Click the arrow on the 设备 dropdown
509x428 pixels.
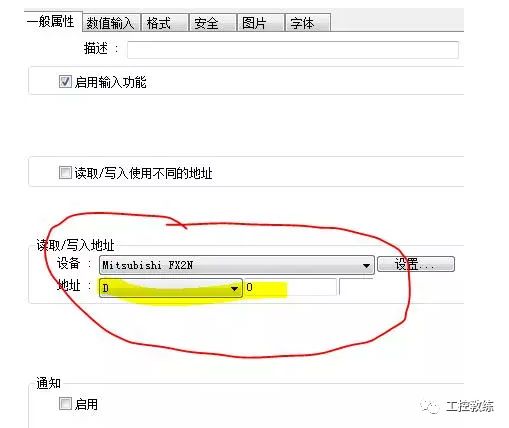tap(366, 266)
